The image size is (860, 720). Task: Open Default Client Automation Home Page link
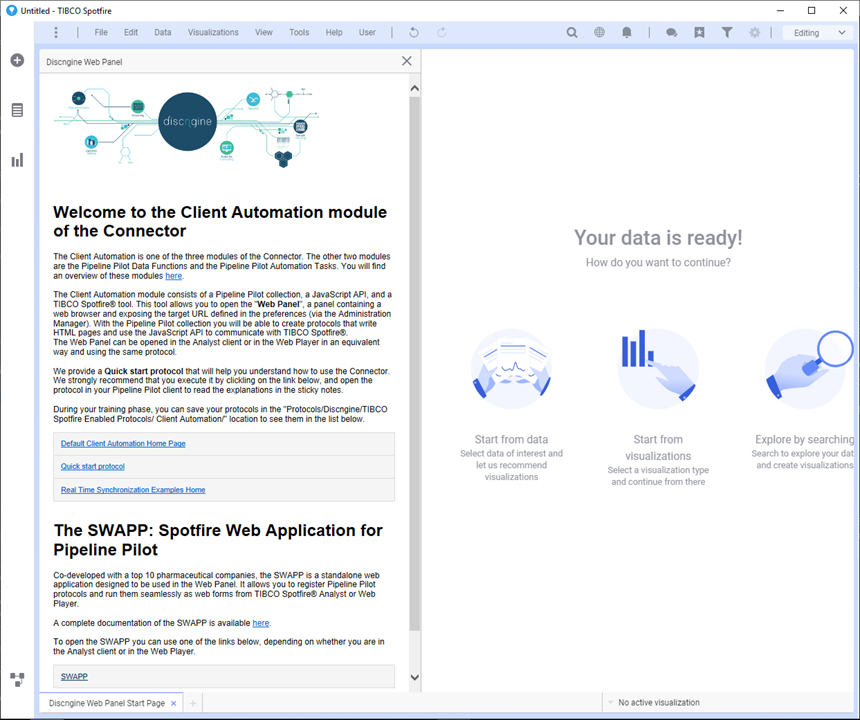(123, 443)
